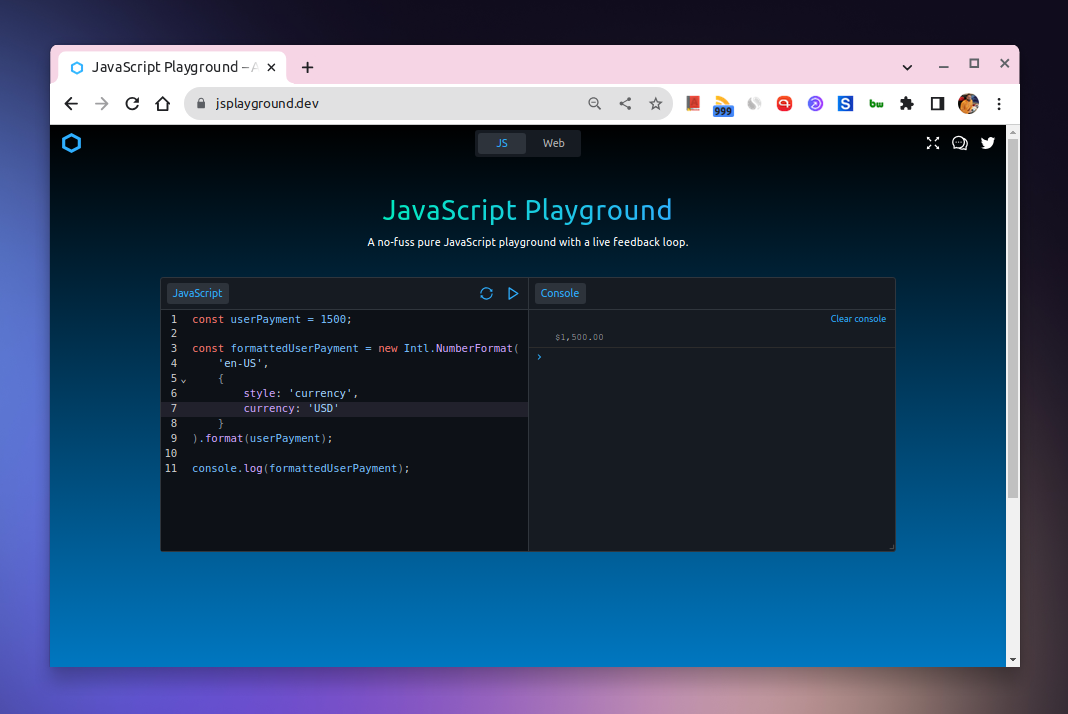Click the console prompt chevron input
The width and height of the screenshot is (1068, 714).
coord(539,357)
